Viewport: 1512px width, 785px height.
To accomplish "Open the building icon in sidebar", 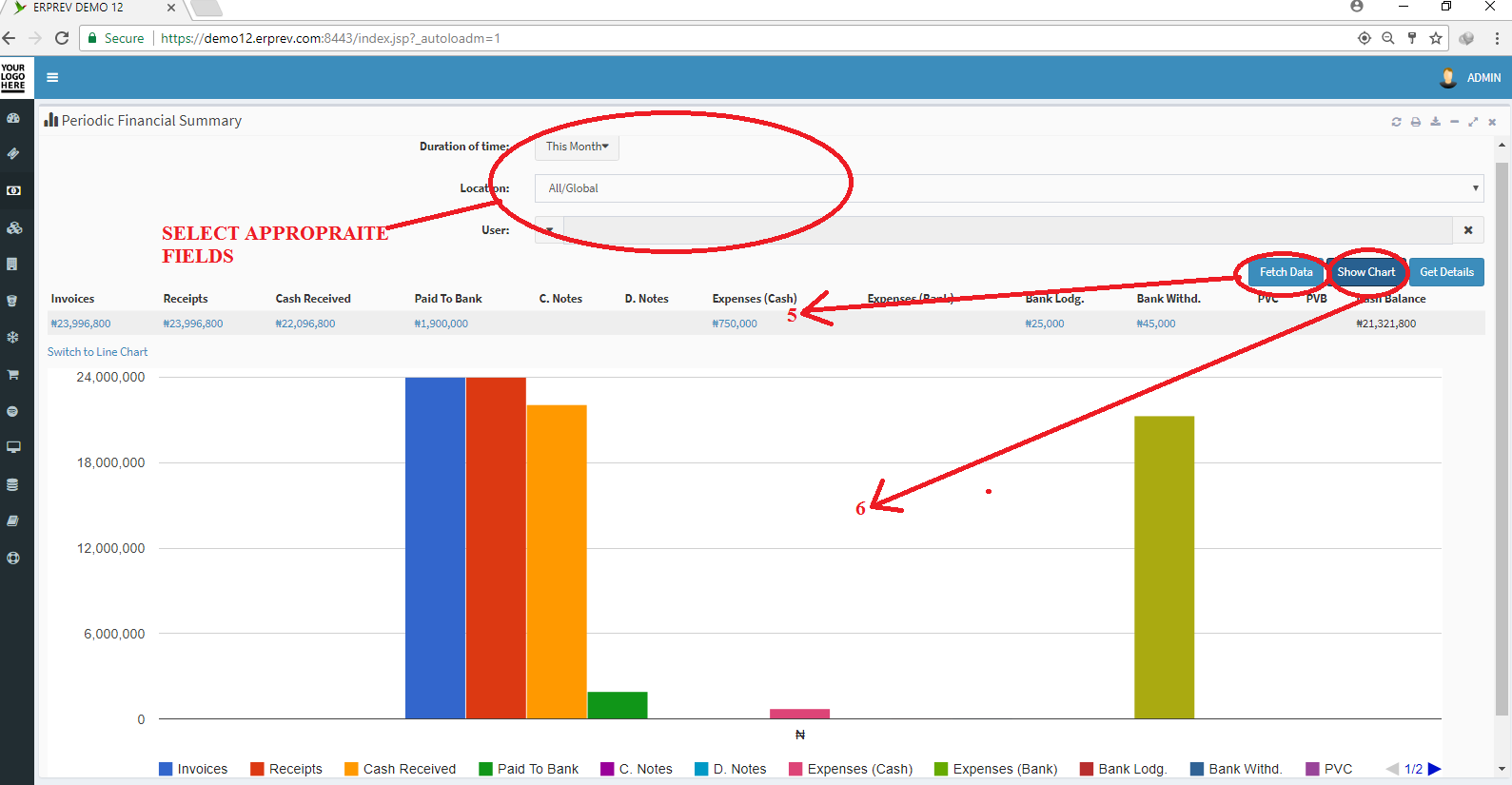I will click(x=12, y=264).
